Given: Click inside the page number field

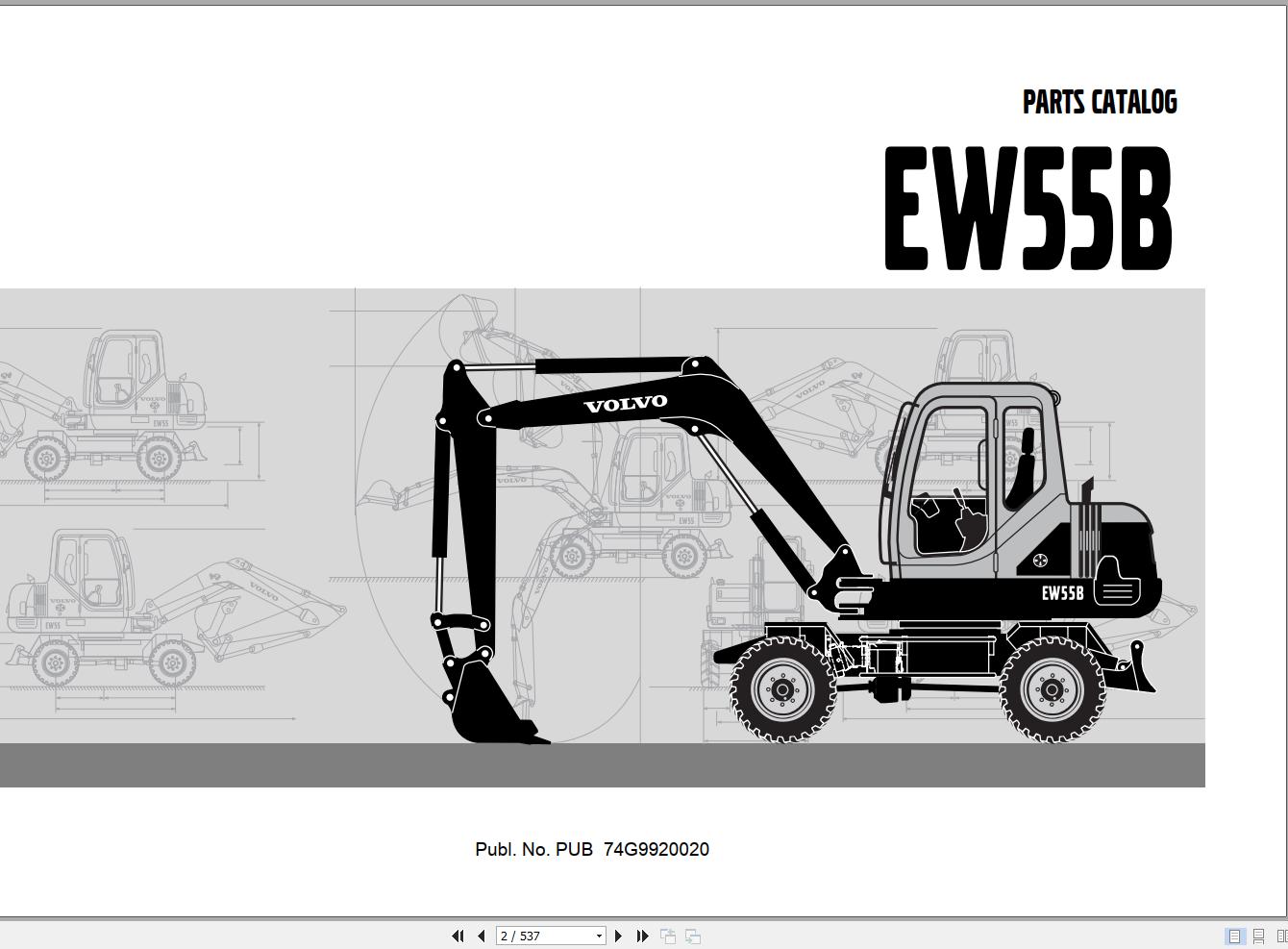Looking at the screenshot, I should coord(538,936).
